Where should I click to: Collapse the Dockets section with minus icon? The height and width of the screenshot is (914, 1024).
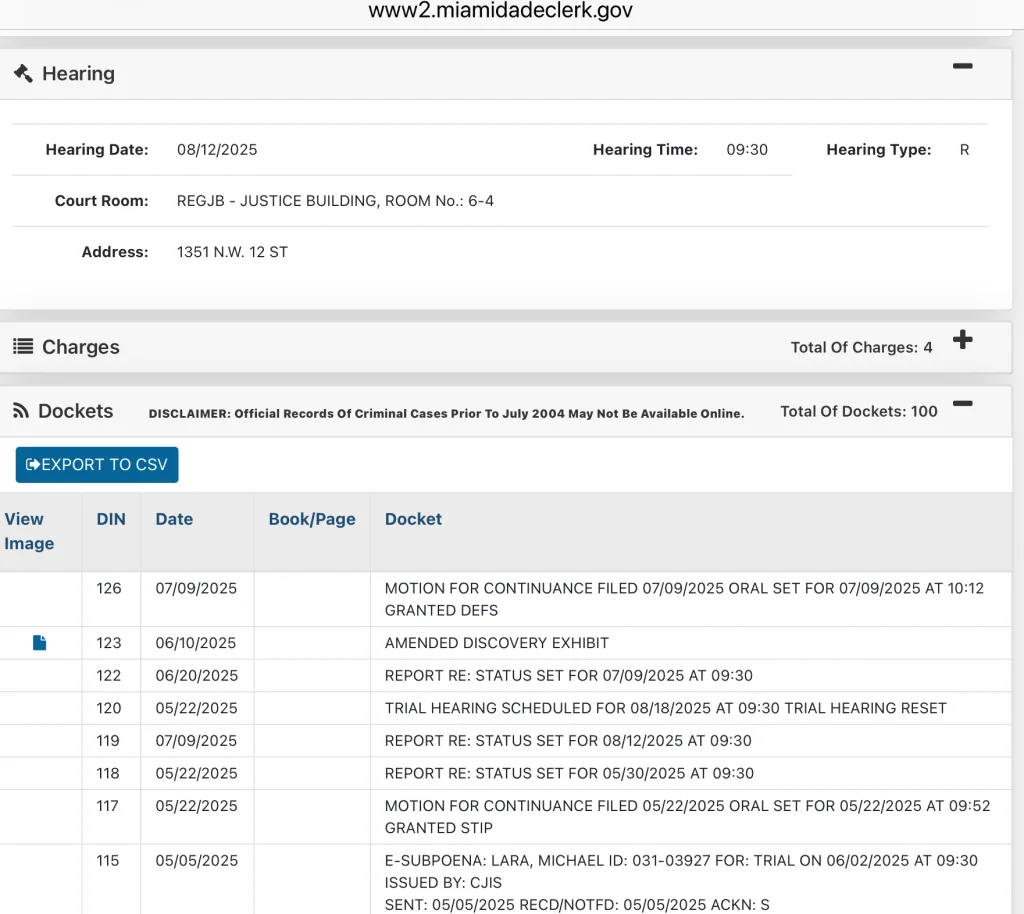pyautogui.click(x=962, y=404)
